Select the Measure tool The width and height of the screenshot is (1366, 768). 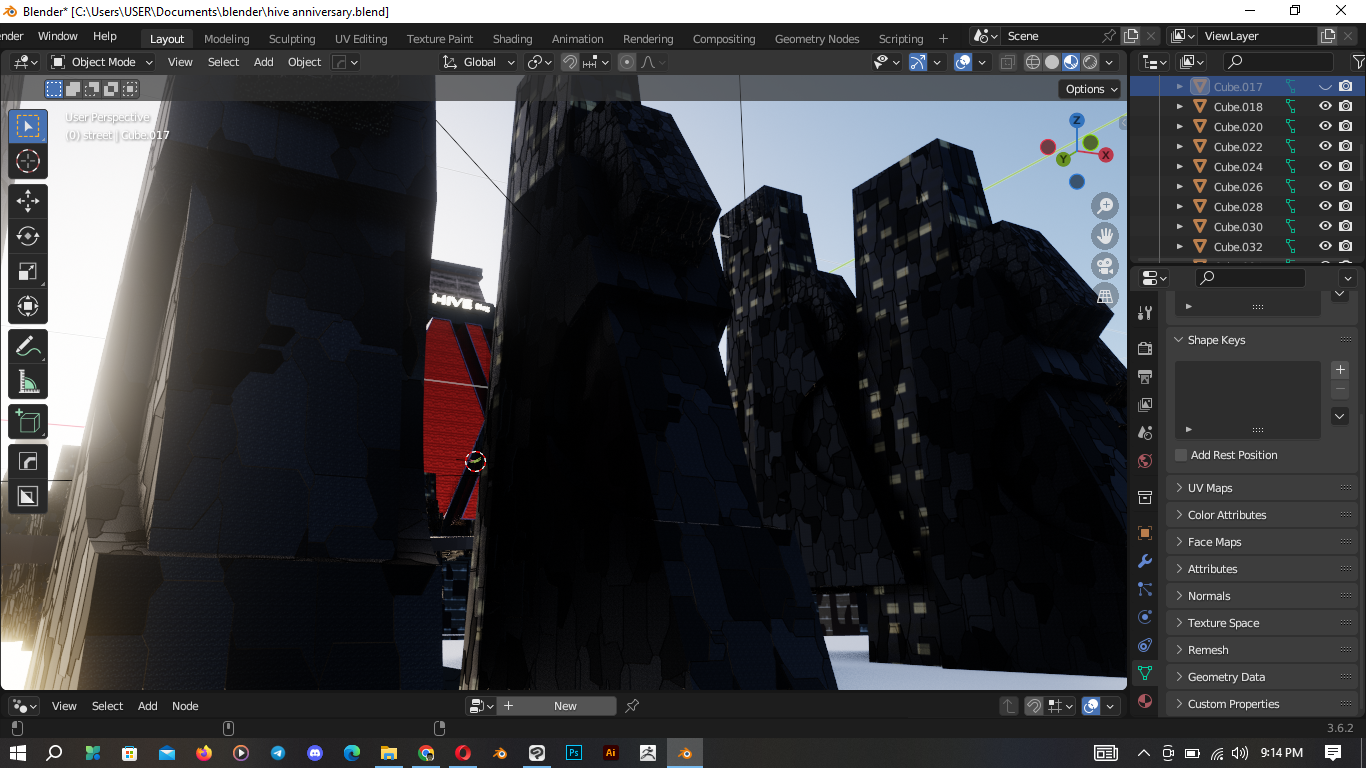[28, 382]
